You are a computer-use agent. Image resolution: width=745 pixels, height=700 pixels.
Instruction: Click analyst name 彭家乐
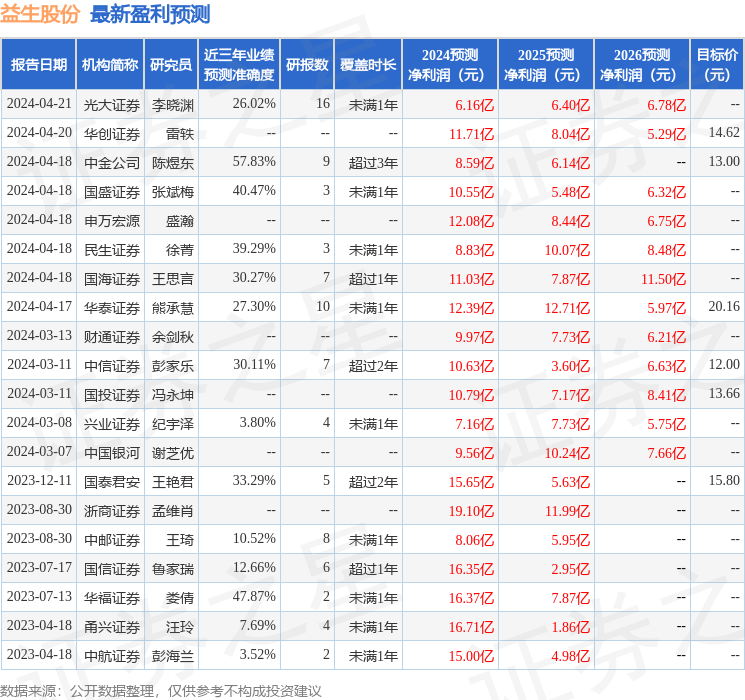[x=173, y=366]
